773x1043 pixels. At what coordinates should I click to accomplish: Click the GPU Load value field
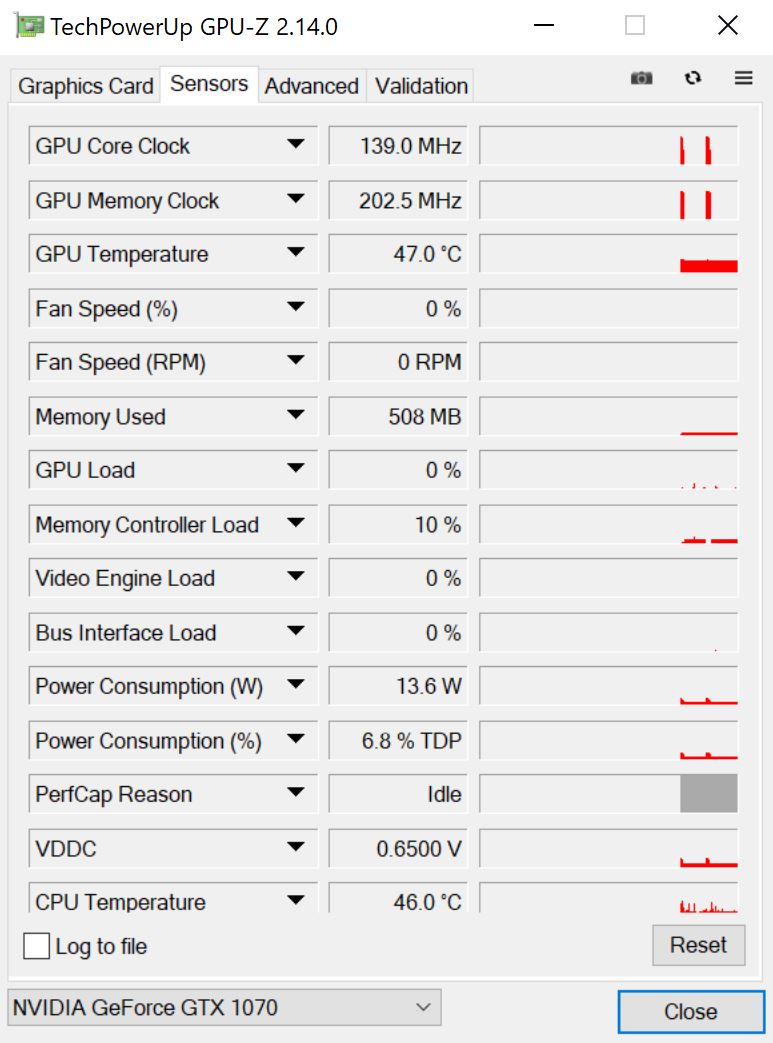(x=398, y=470)
